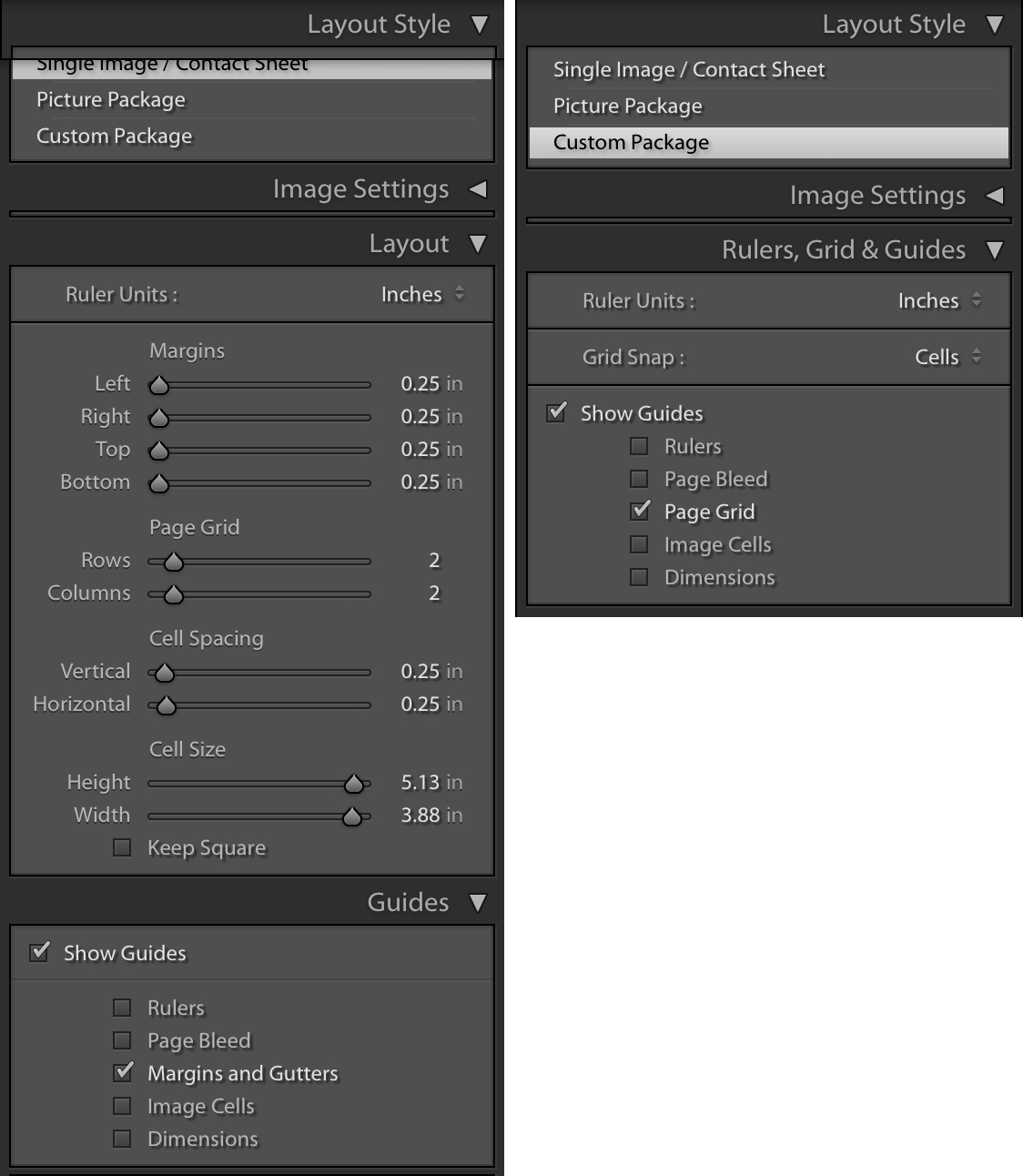
Task: Collapse the Layout panel disclosure triangle
Action: [x=477, y=243]
